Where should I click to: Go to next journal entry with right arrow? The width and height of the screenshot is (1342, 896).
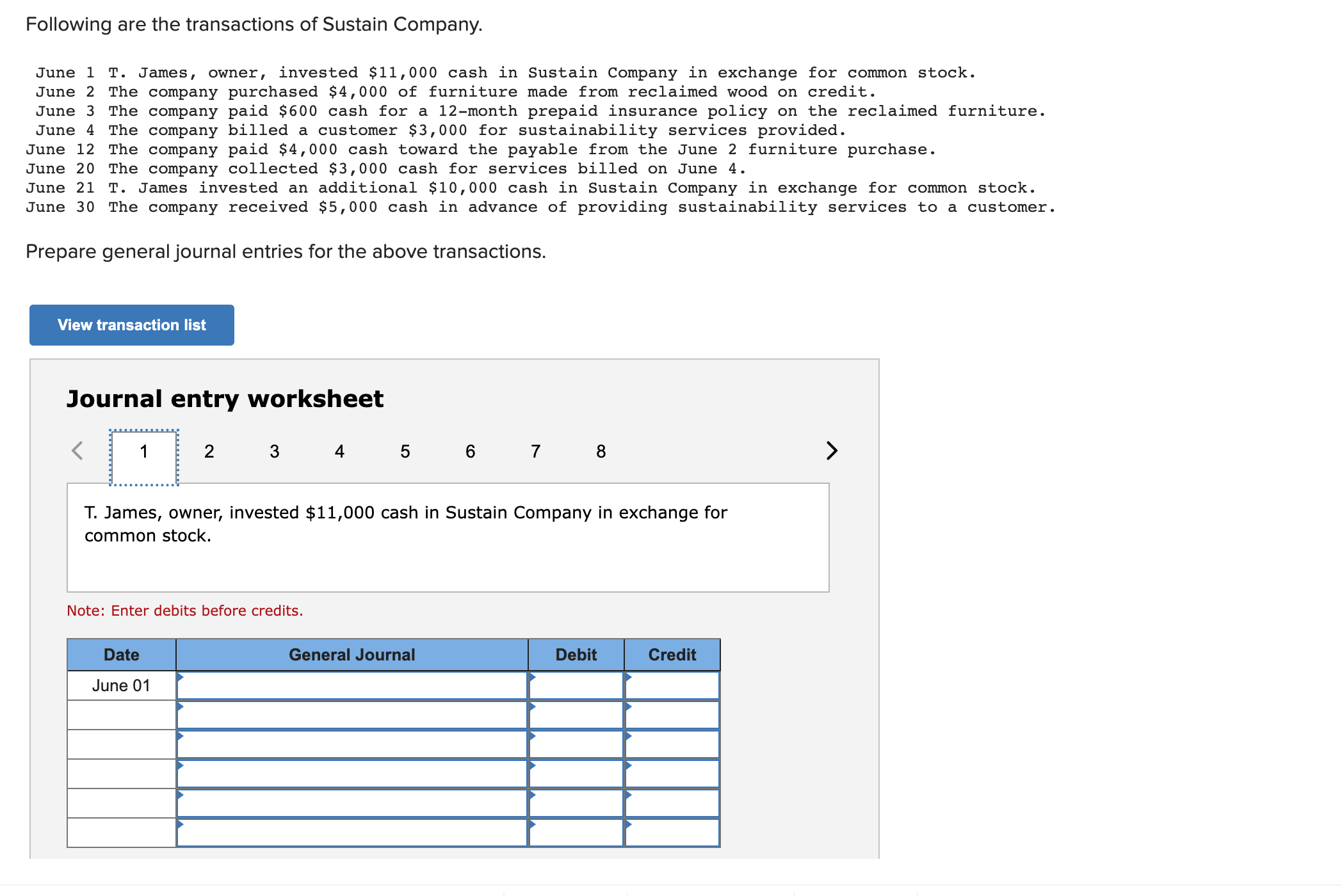pos(831,451)
